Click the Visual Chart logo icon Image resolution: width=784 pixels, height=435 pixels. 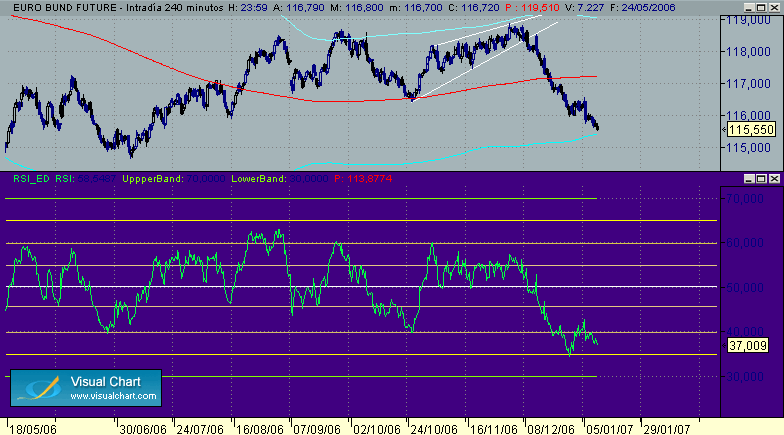tap(39, 388)
